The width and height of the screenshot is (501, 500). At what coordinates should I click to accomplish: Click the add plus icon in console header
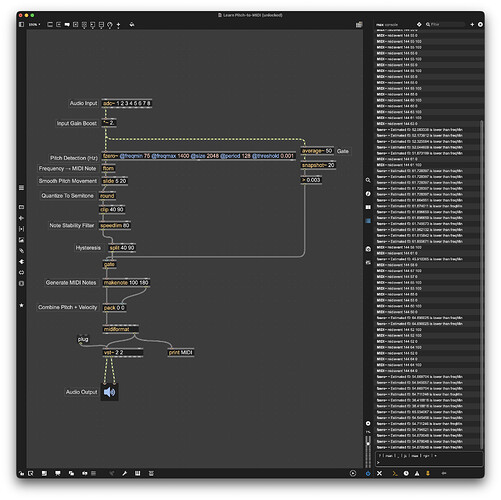click(x=472, y=25)
